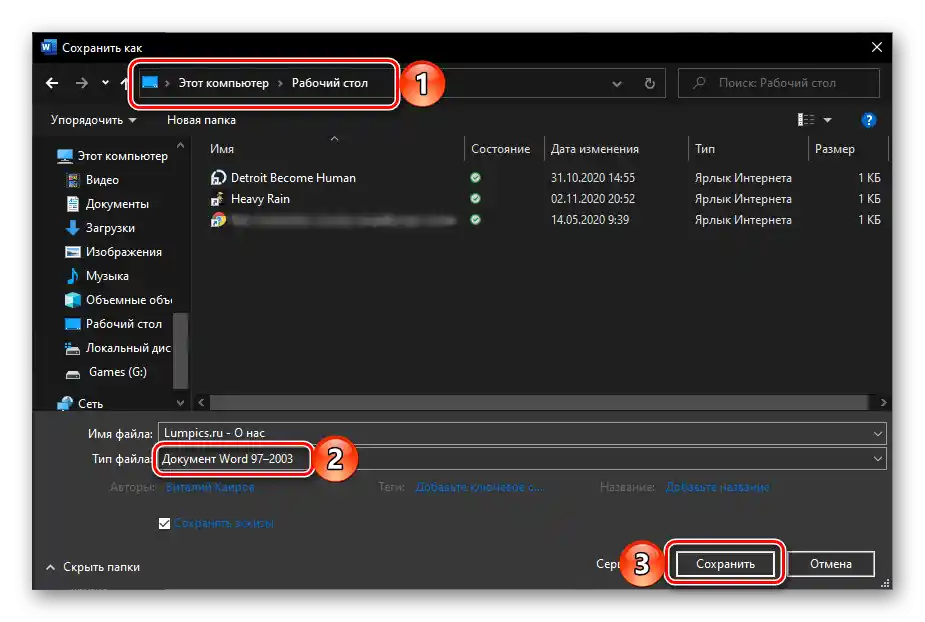Image resolution: width=925 pixels, height=622 pixels.
Task: Select the 'Detroit Become Human' file
Action: [293, 178]
